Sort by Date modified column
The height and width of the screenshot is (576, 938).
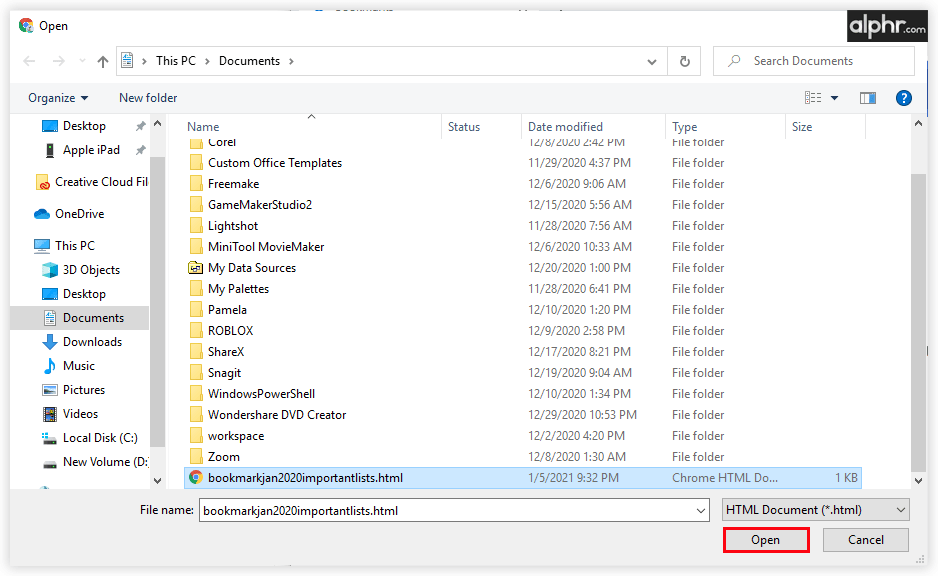point(565,127)
